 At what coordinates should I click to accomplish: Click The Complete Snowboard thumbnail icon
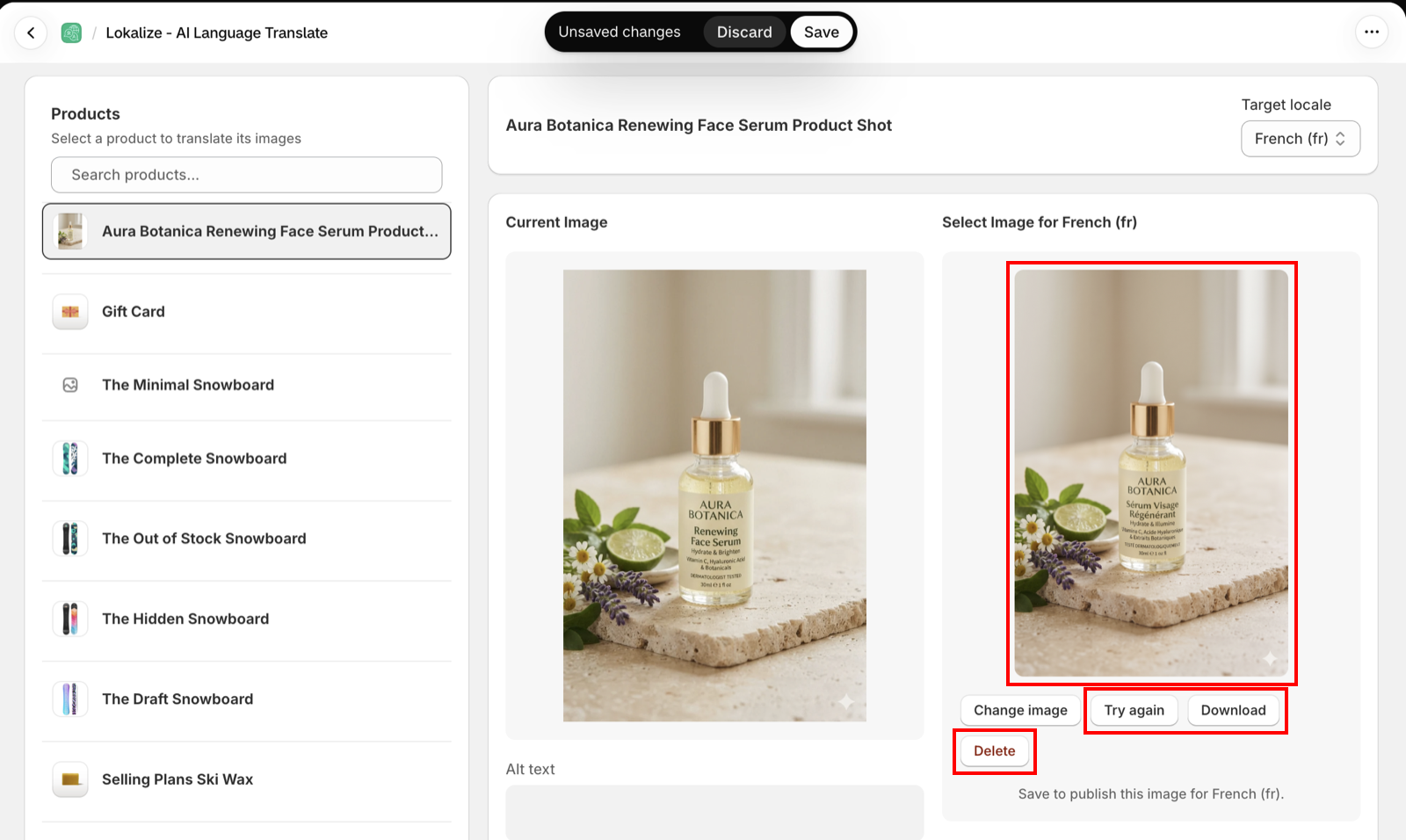[70, 459]
